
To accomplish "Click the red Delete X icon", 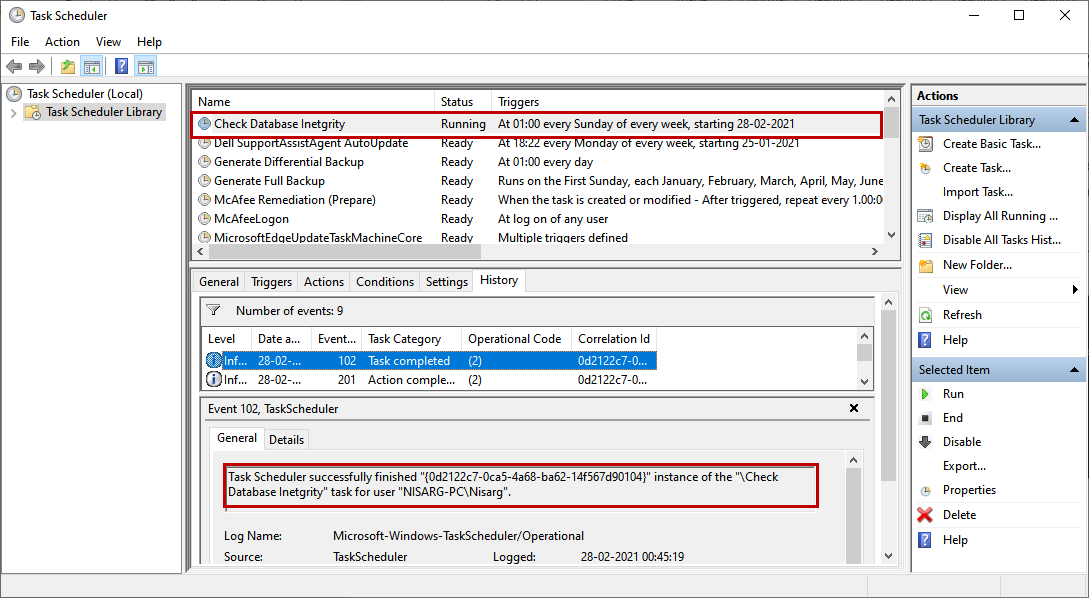I will coord(925,515).
